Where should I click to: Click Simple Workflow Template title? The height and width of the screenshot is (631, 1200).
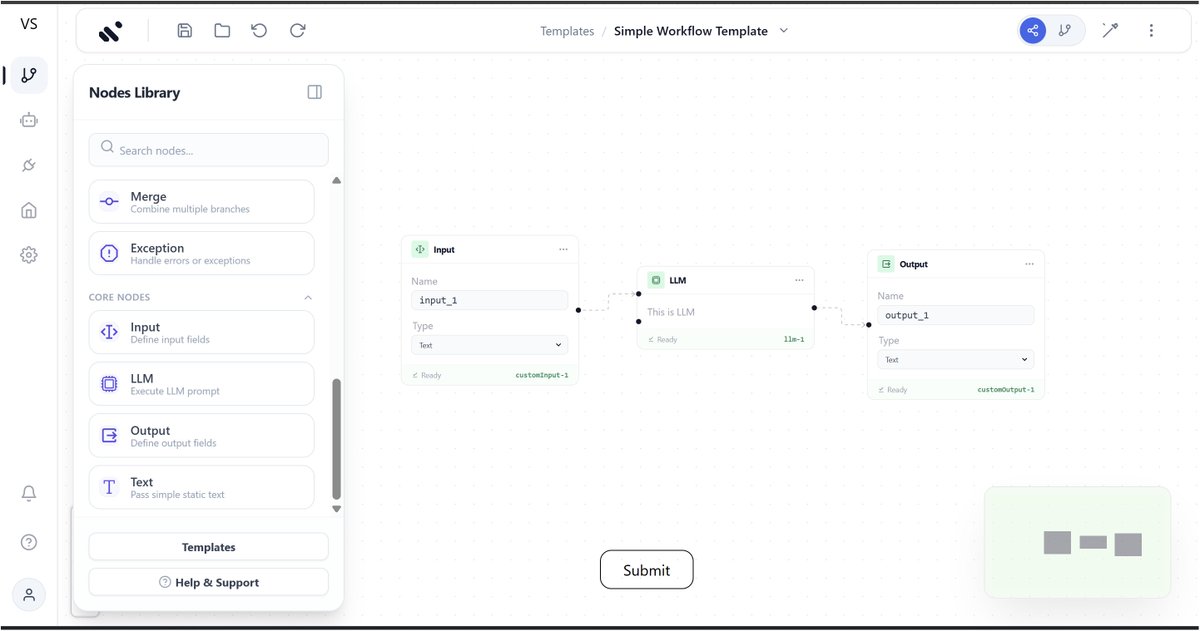(x=691, y=31)
